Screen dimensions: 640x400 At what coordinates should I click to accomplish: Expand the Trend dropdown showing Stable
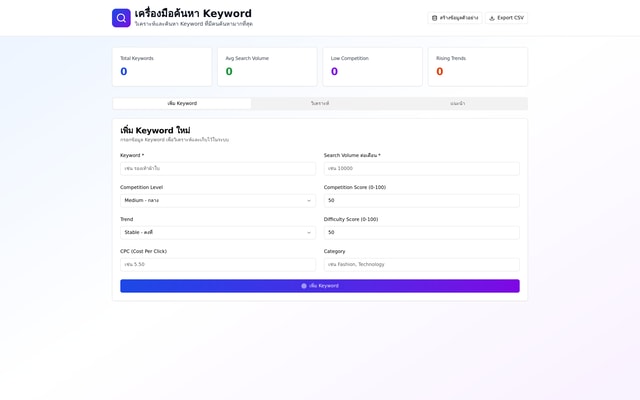coord(218,233)
